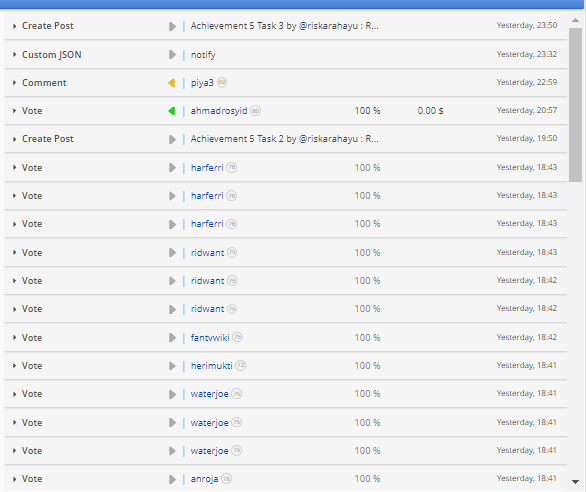Image resolution: width=586 pixels, height=492 pixels.
Task: Open the ahmadrosyid account link
Action: coord(219,111)
